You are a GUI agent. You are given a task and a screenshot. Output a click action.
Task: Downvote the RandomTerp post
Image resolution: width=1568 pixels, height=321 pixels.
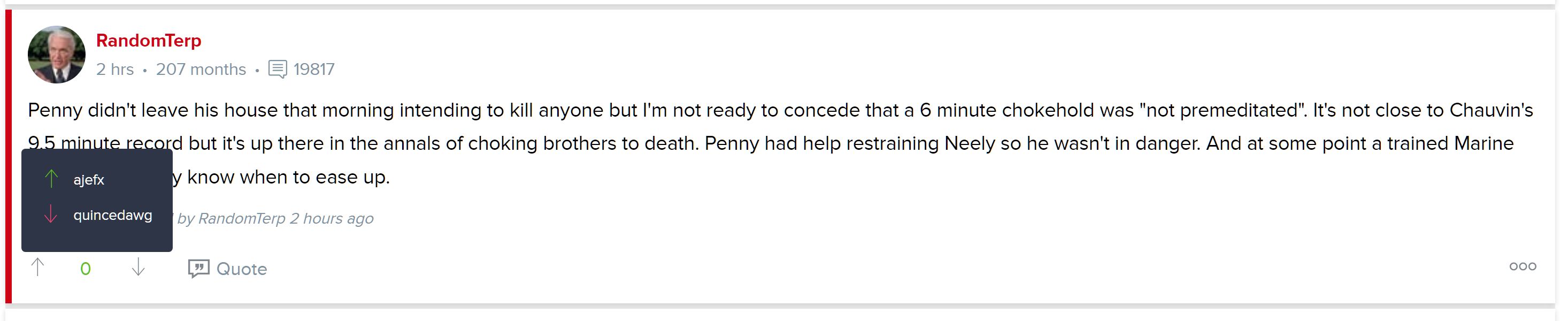coord(138,267)
